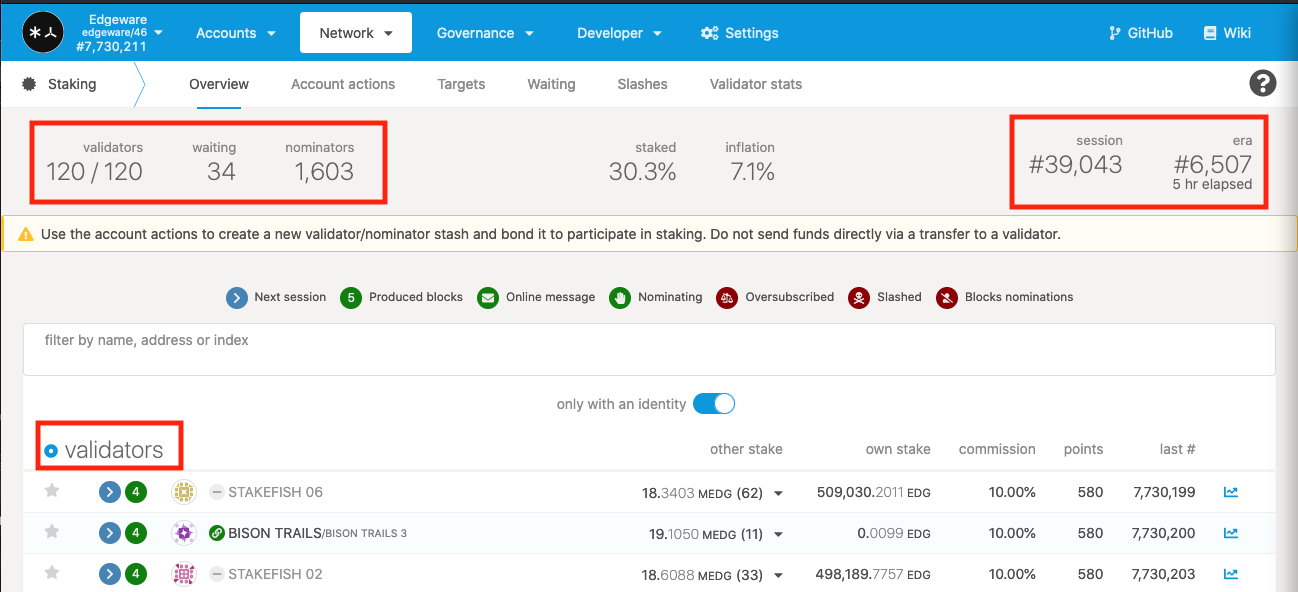Screen dimensions: 1298x592
Task: Expand STAKEFISH 06 other stake nominators
Action: (x=779, y=493)
